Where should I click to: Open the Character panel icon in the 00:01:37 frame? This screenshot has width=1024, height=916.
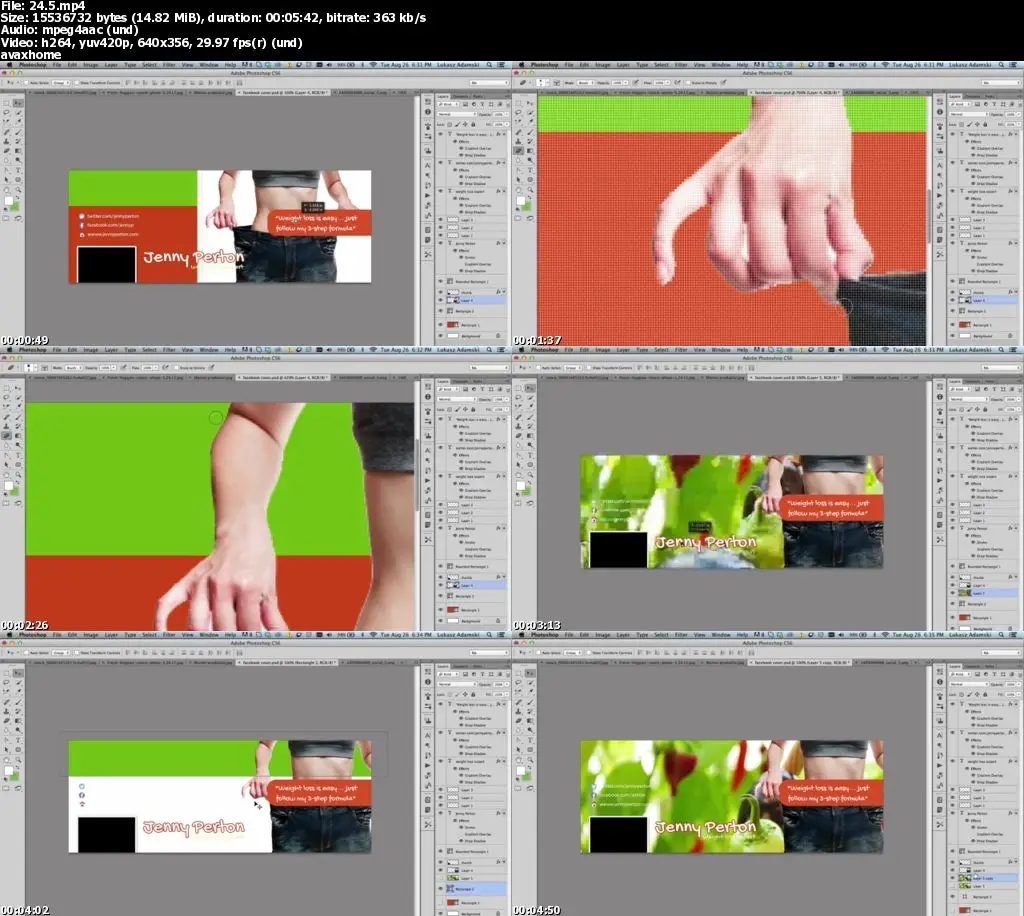(x=940, y=165)
